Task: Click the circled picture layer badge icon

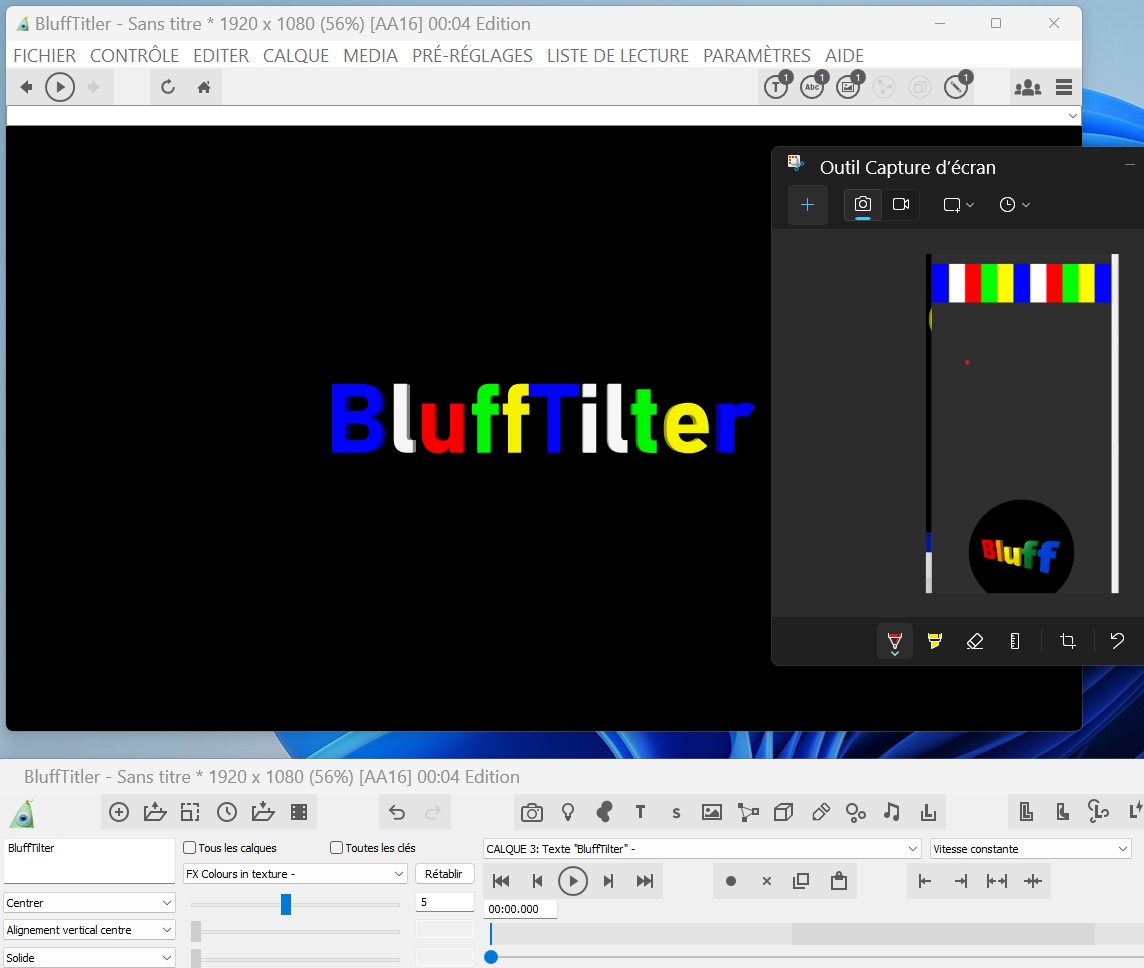Action: (x=849, y=86)
